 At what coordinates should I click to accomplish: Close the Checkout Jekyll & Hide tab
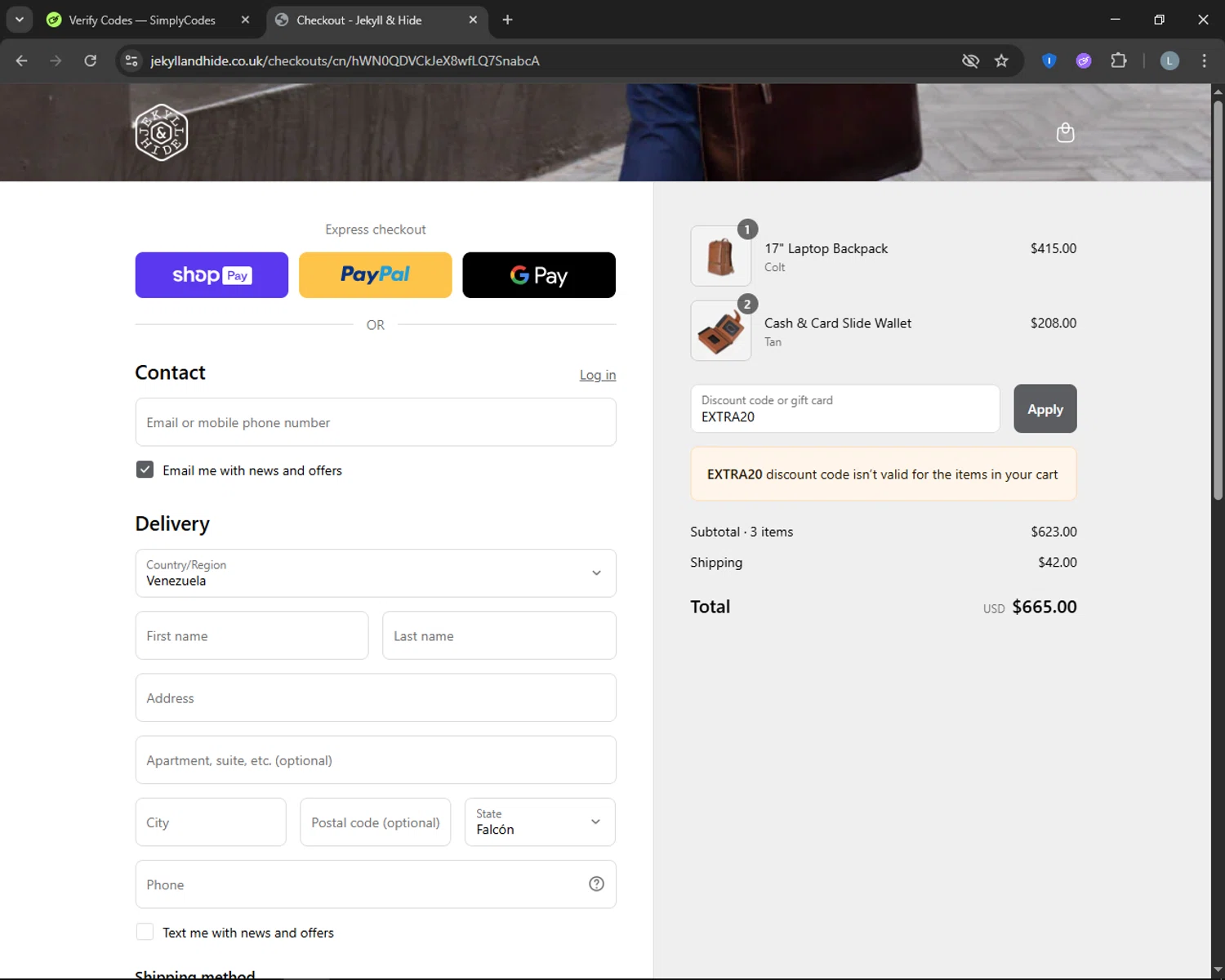pos(473,20)
